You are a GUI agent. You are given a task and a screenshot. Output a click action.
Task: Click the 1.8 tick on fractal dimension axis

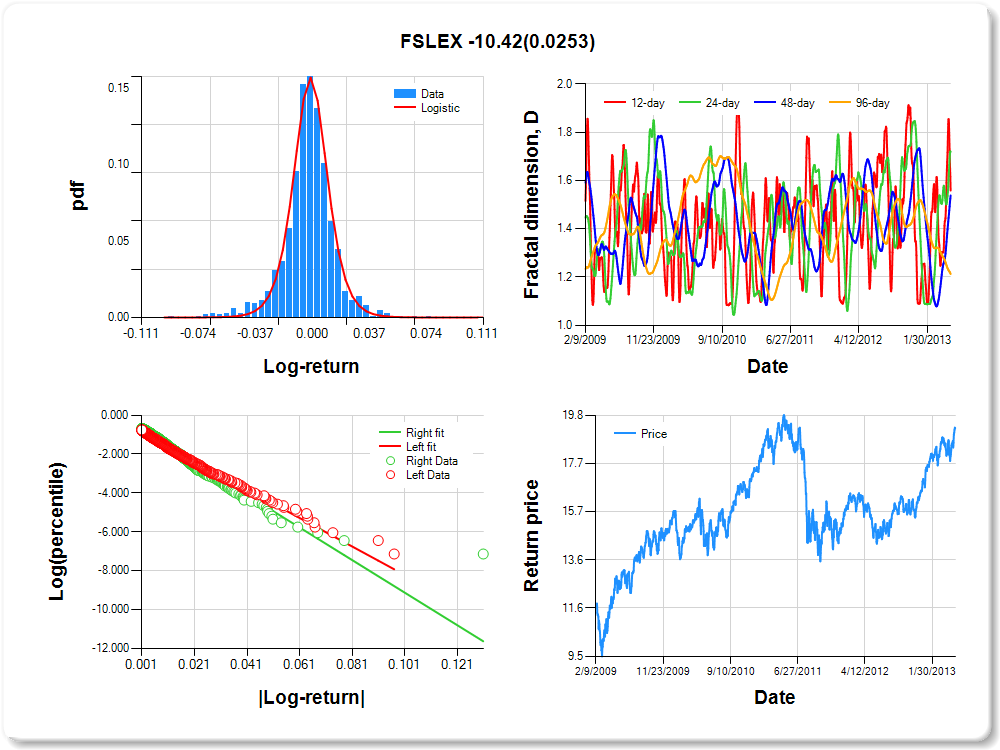(x=564, y=132)
